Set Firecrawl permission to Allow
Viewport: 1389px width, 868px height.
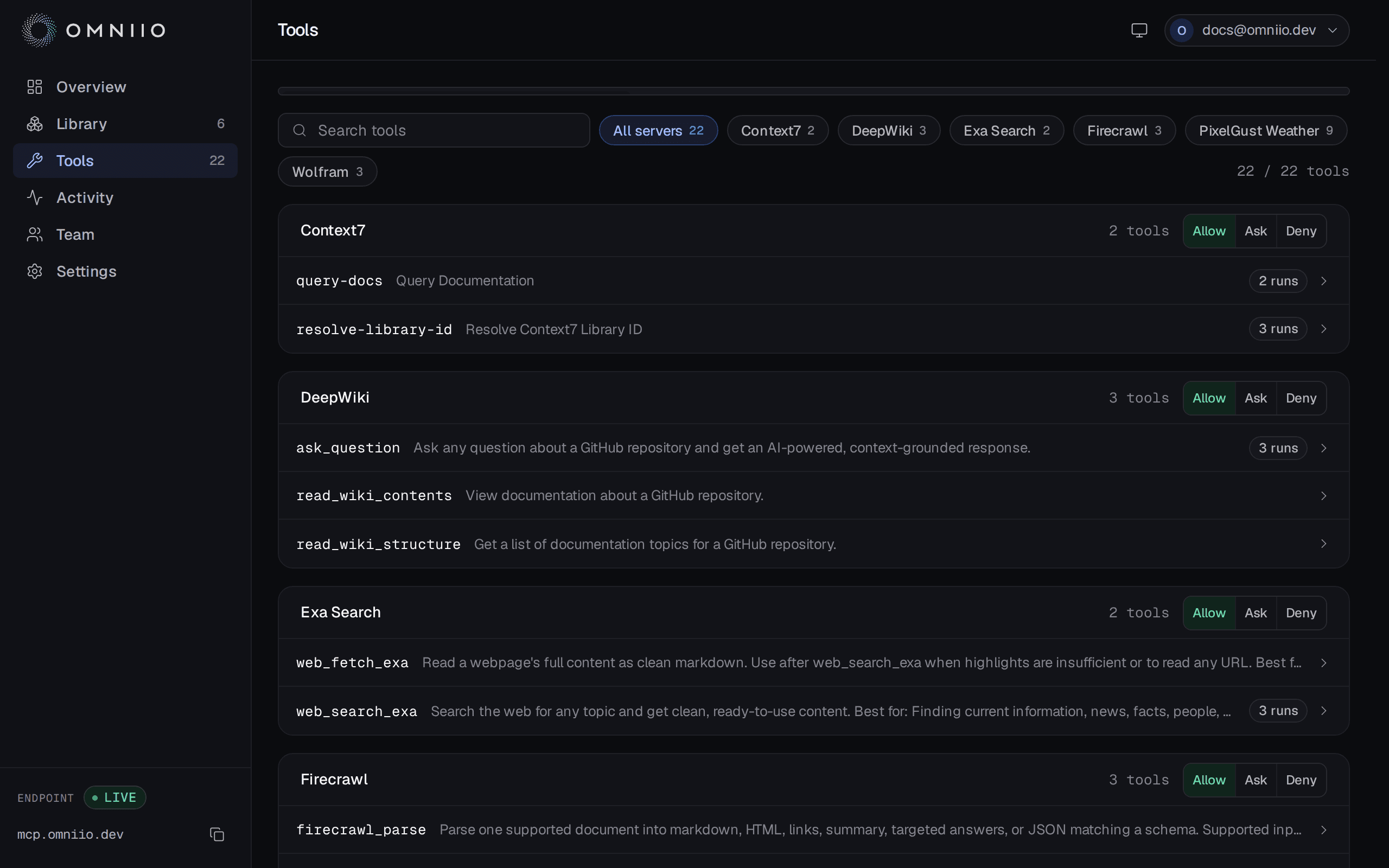(1209, 780)
